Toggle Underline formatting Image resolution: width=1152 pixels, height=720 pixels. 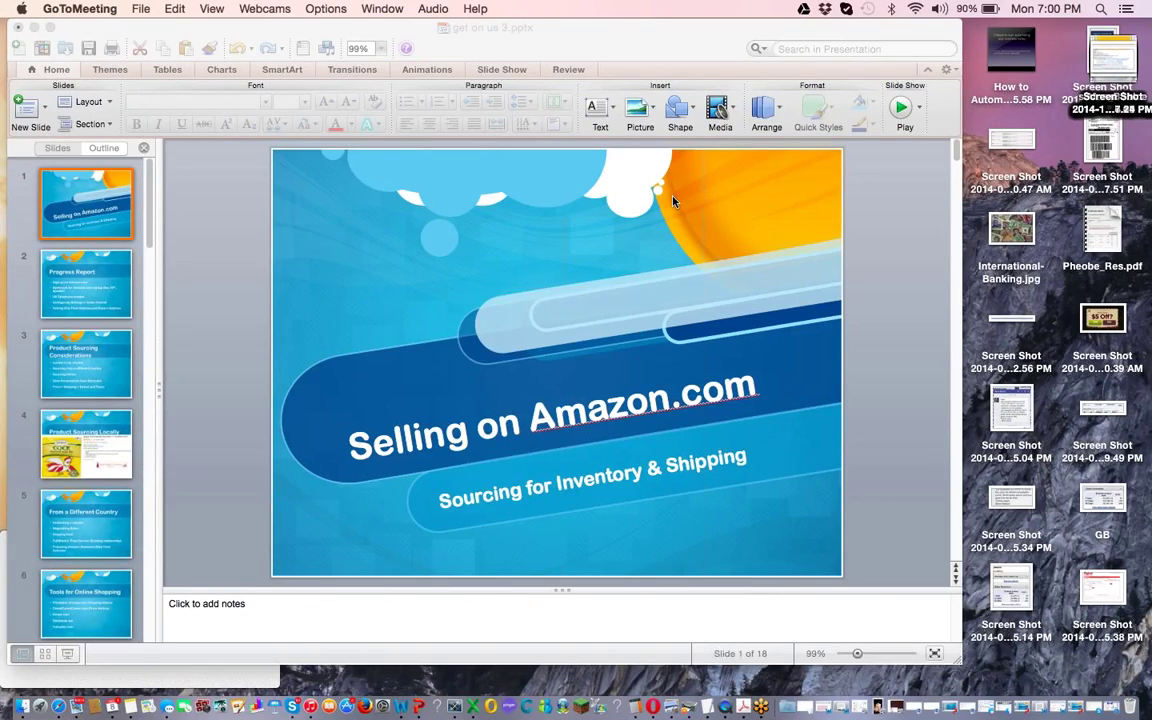pos(181,124)
